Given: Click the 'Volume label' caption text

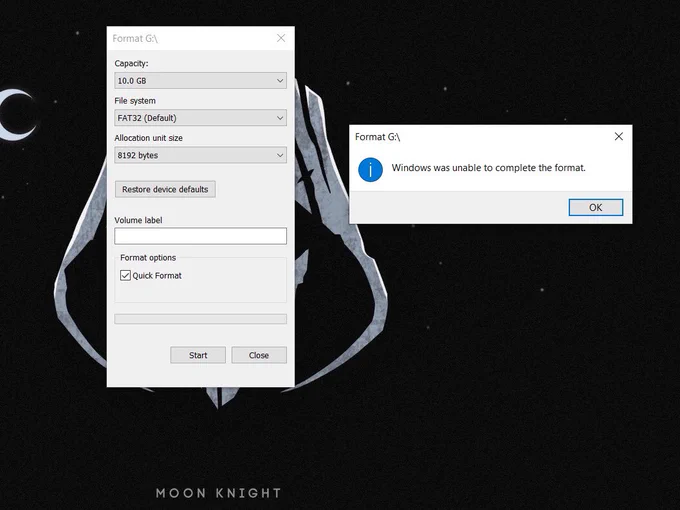Looking at the screenshot, I should pyautogui.click(x=138, y=220).
